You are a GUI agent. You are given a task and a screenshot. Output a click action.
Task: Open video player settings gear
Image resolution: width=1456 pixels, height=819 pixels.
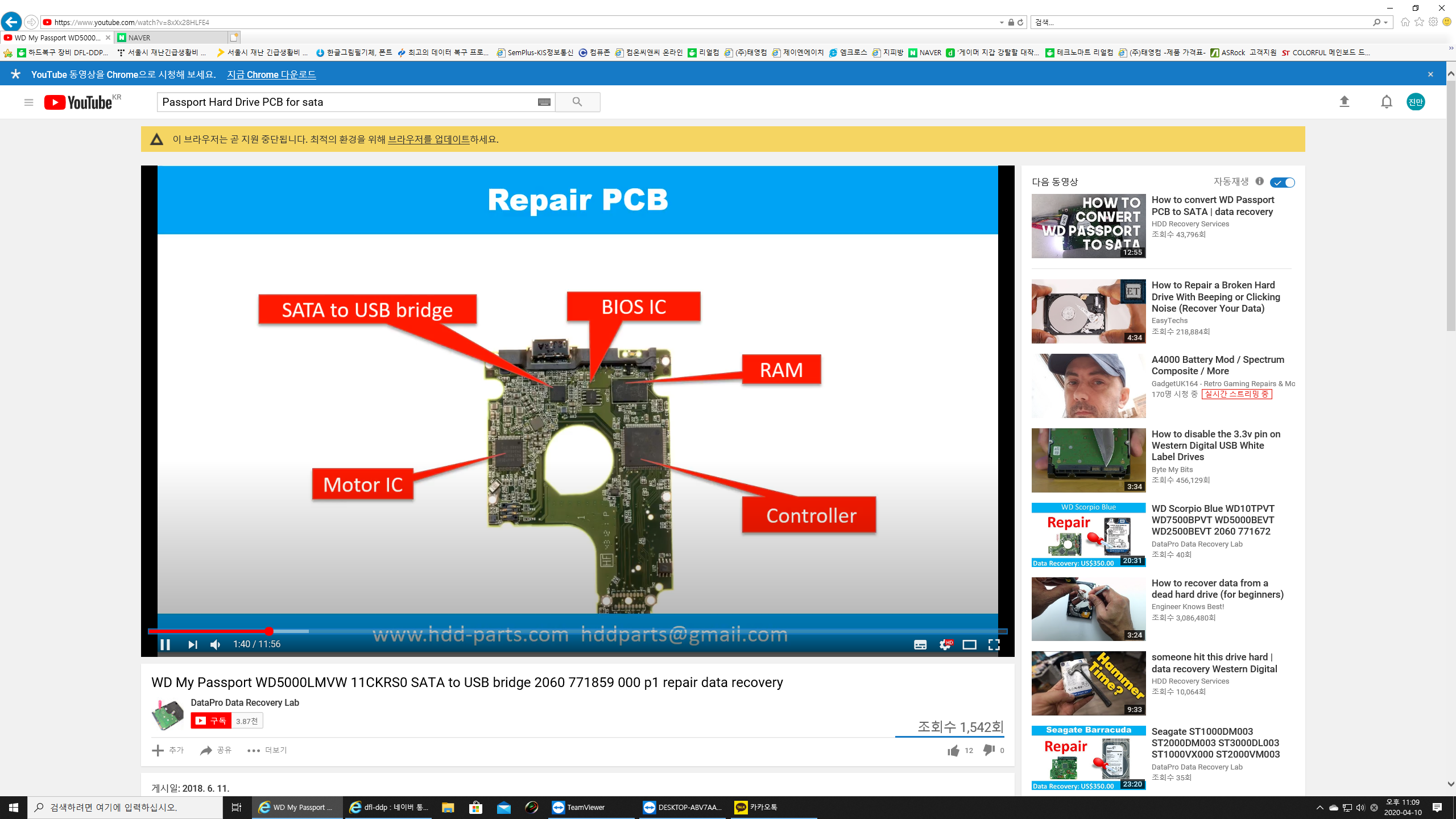coord(945,644)
